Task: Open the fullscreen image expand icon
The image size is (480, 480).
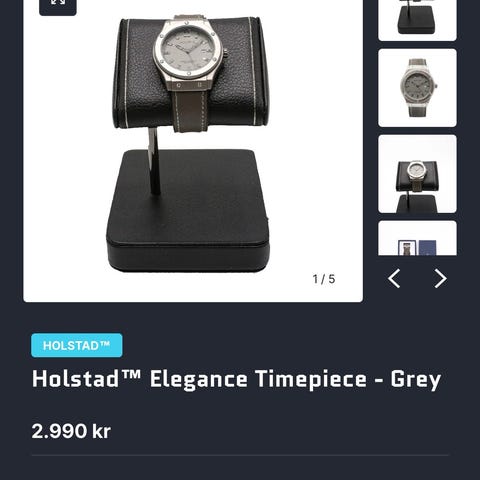Action: (x=58, y=5)
